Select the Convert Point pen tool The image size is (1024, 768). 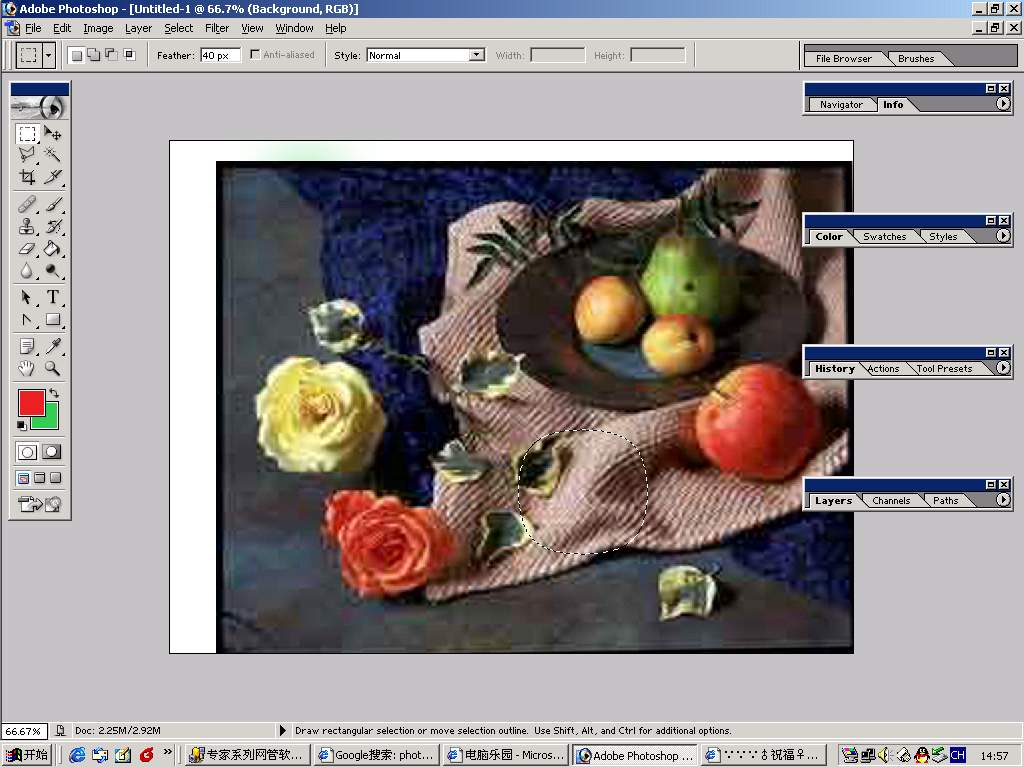[x=27, y=320]
